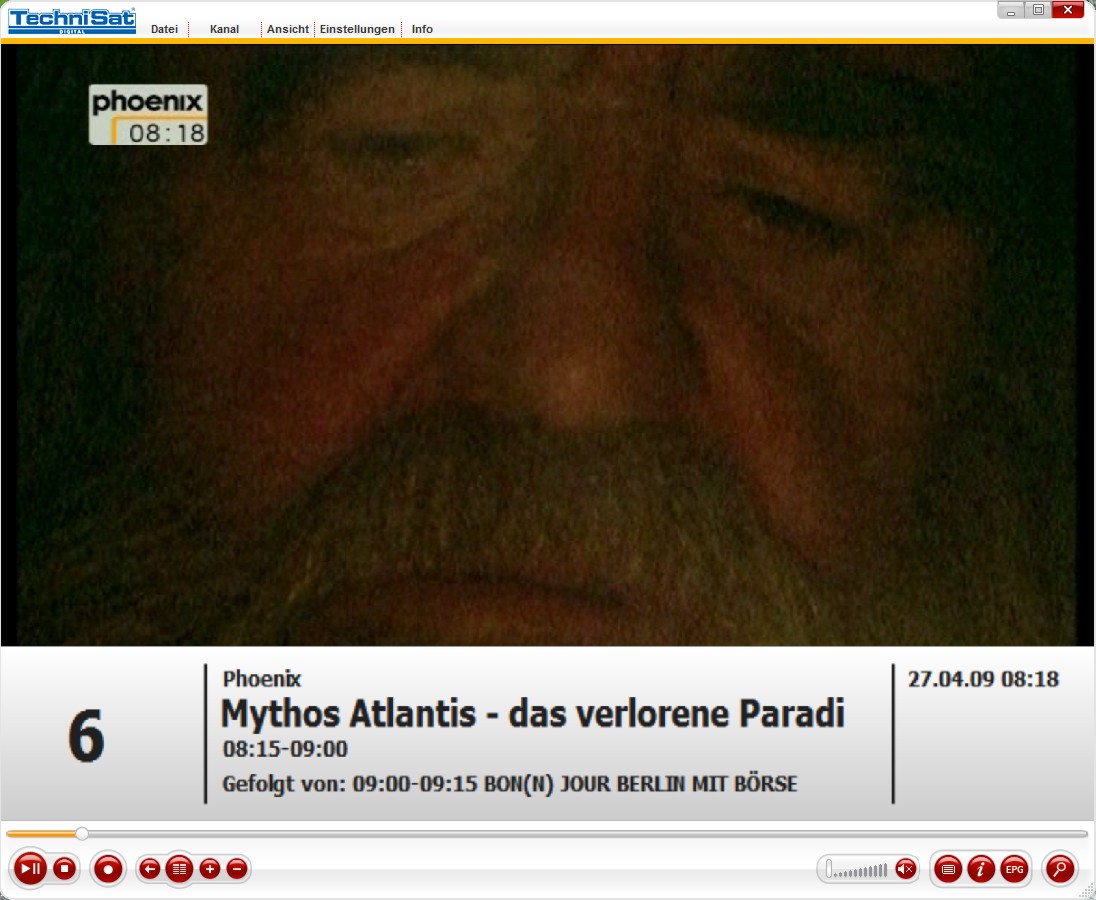Click the minus channel down button
The width and height of the screenshot is (1096, 900).
[x=237, y=869]
